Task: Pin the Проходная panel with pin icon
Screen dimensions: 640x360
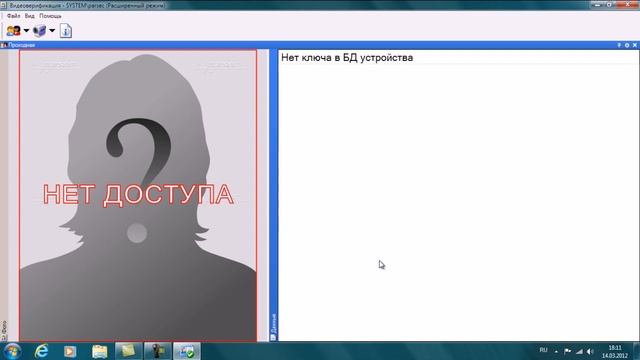Action: click(x=619, y=45)
